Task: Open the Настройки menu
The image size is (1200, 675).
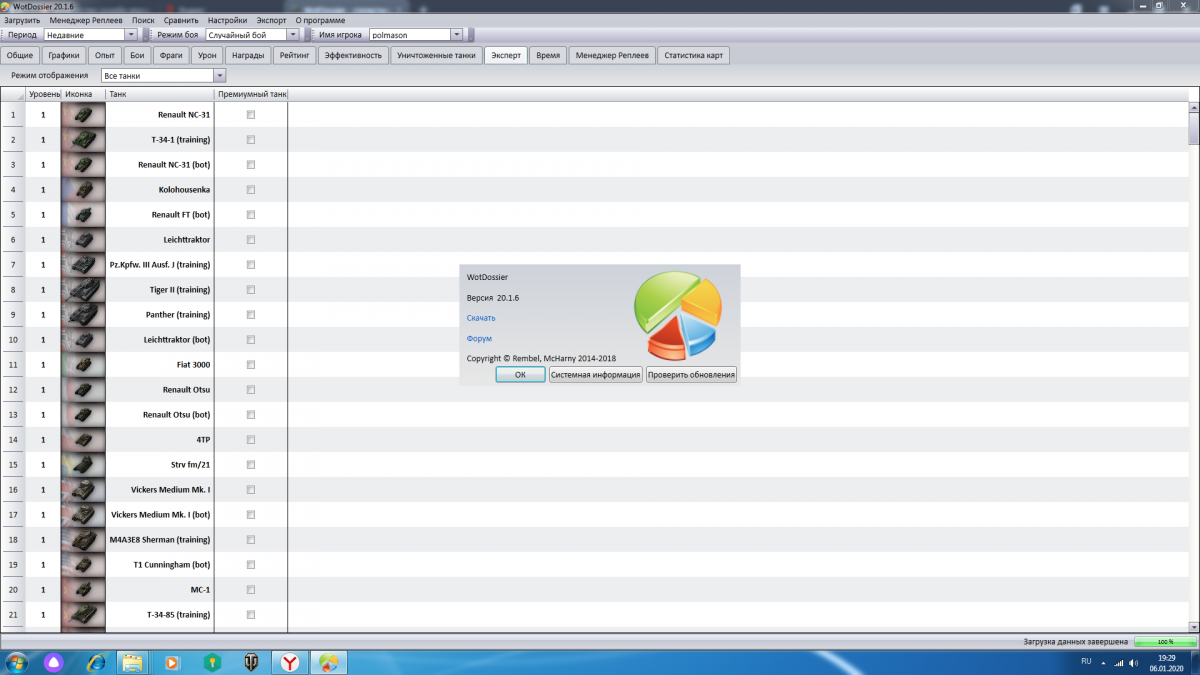Action: click(x=227, y=20)
